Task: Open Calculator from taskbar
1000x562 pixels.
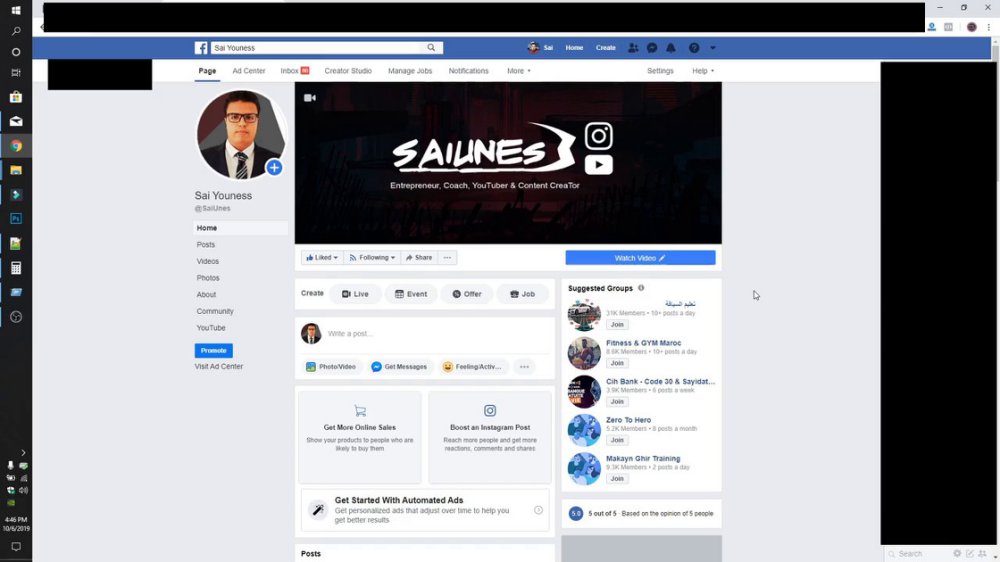Action: click(16, 268)
